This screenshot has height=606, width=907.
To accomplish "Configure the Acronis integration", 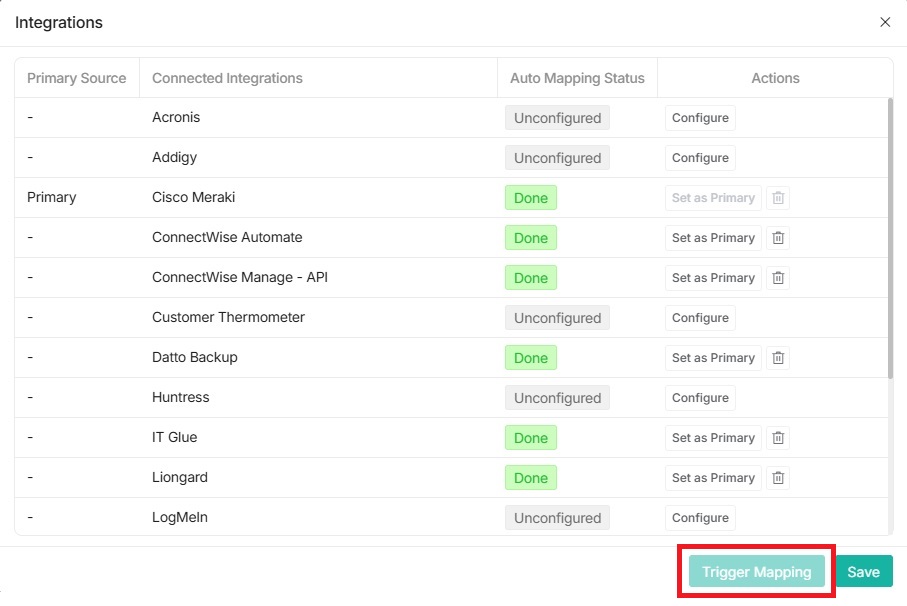I will tap(699, 117).
